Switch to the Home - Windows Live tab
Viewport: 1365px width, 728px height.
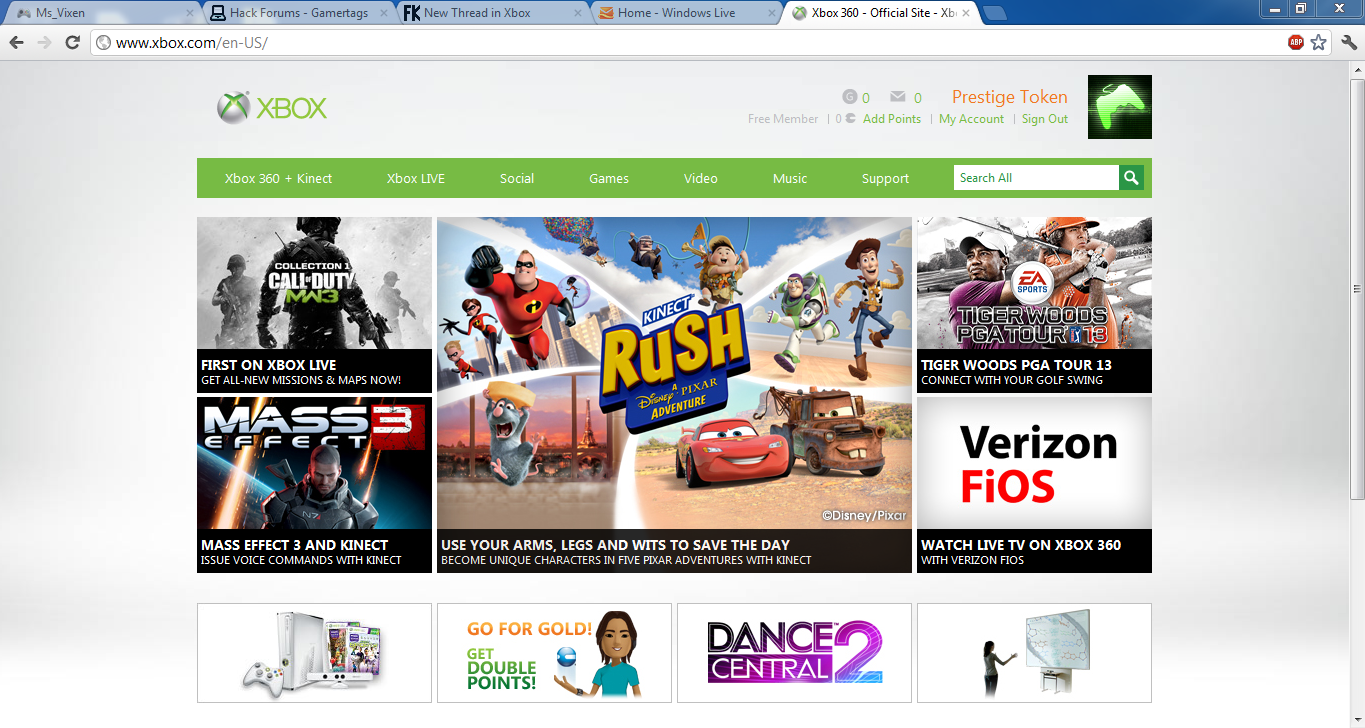pyautogui.click(x=686, y=13)
